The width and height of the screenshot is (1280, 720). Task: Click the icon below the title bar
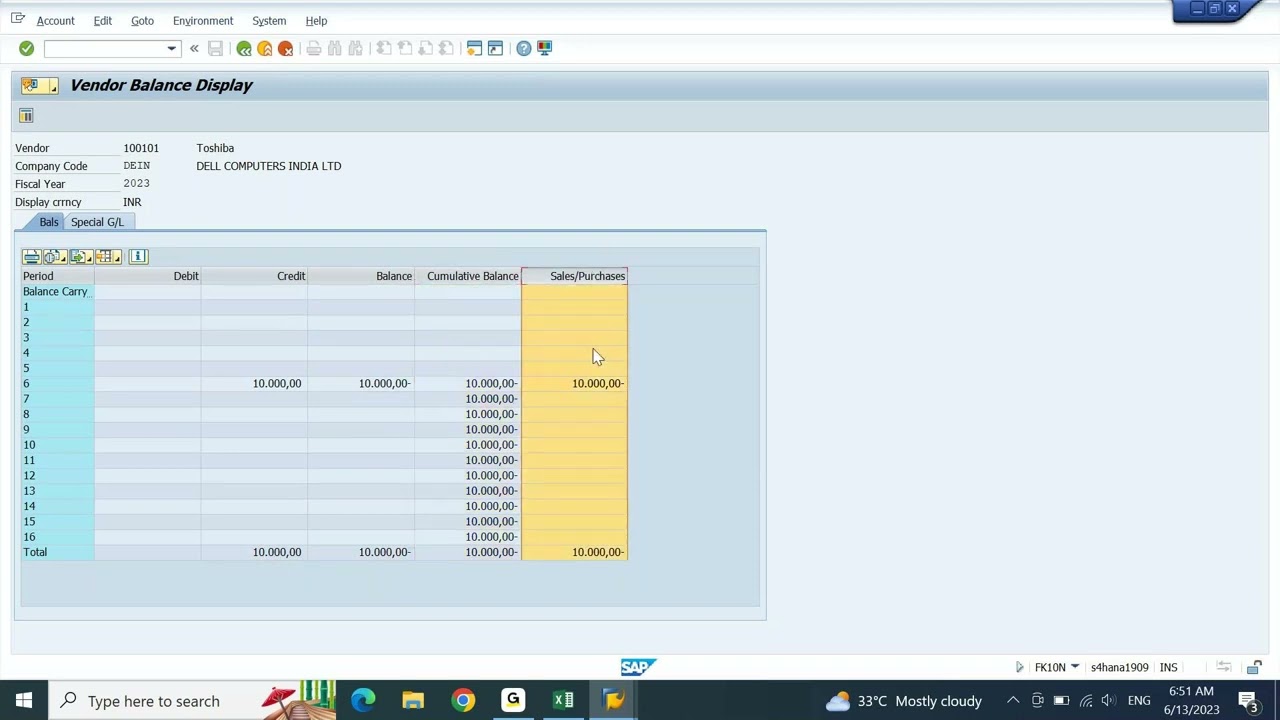(26, 116)
